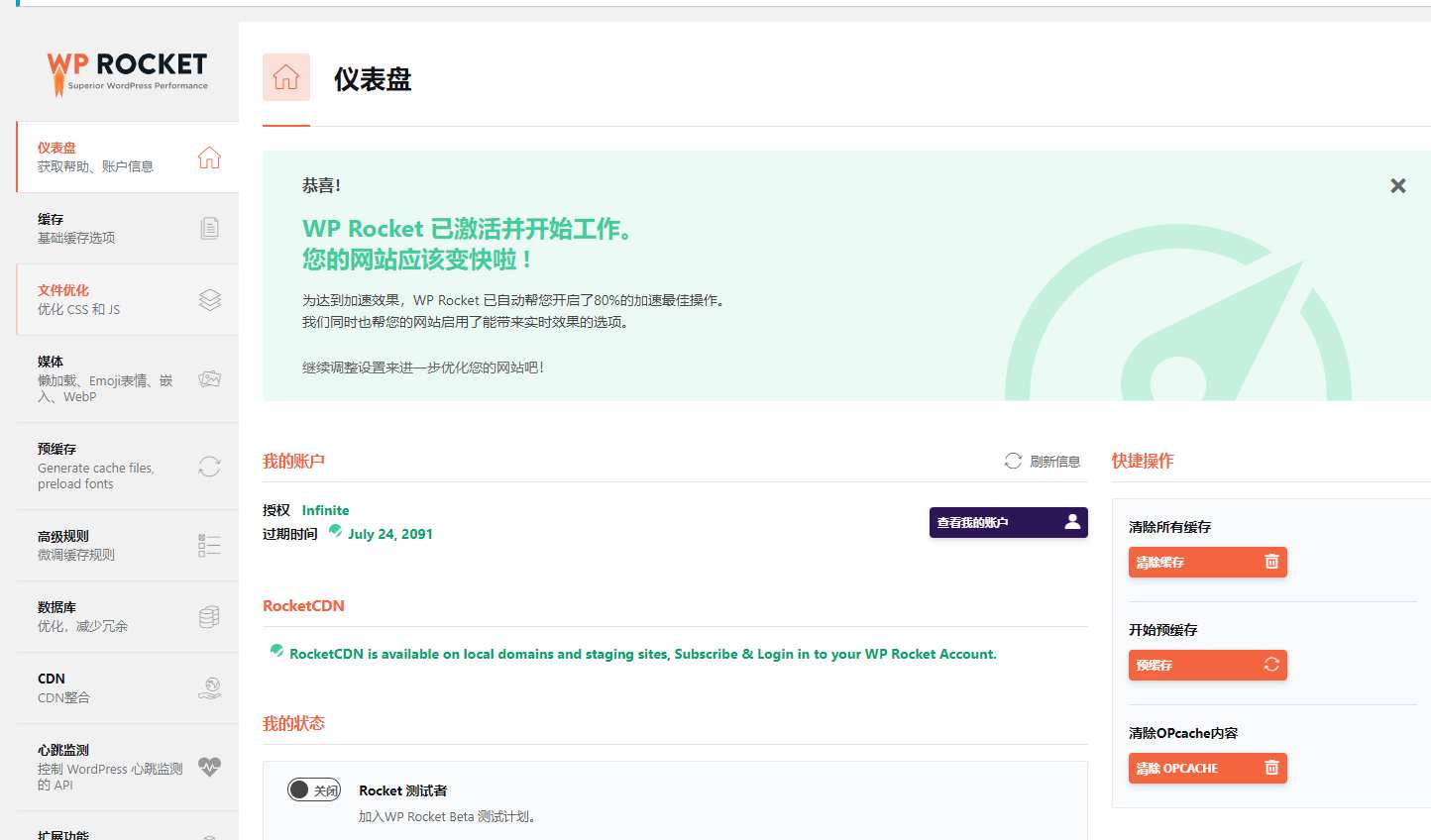Click the reload icon on 预缓存 button
The width and height of the screenshot is (1431, 840).
(x=1271, y=665)
